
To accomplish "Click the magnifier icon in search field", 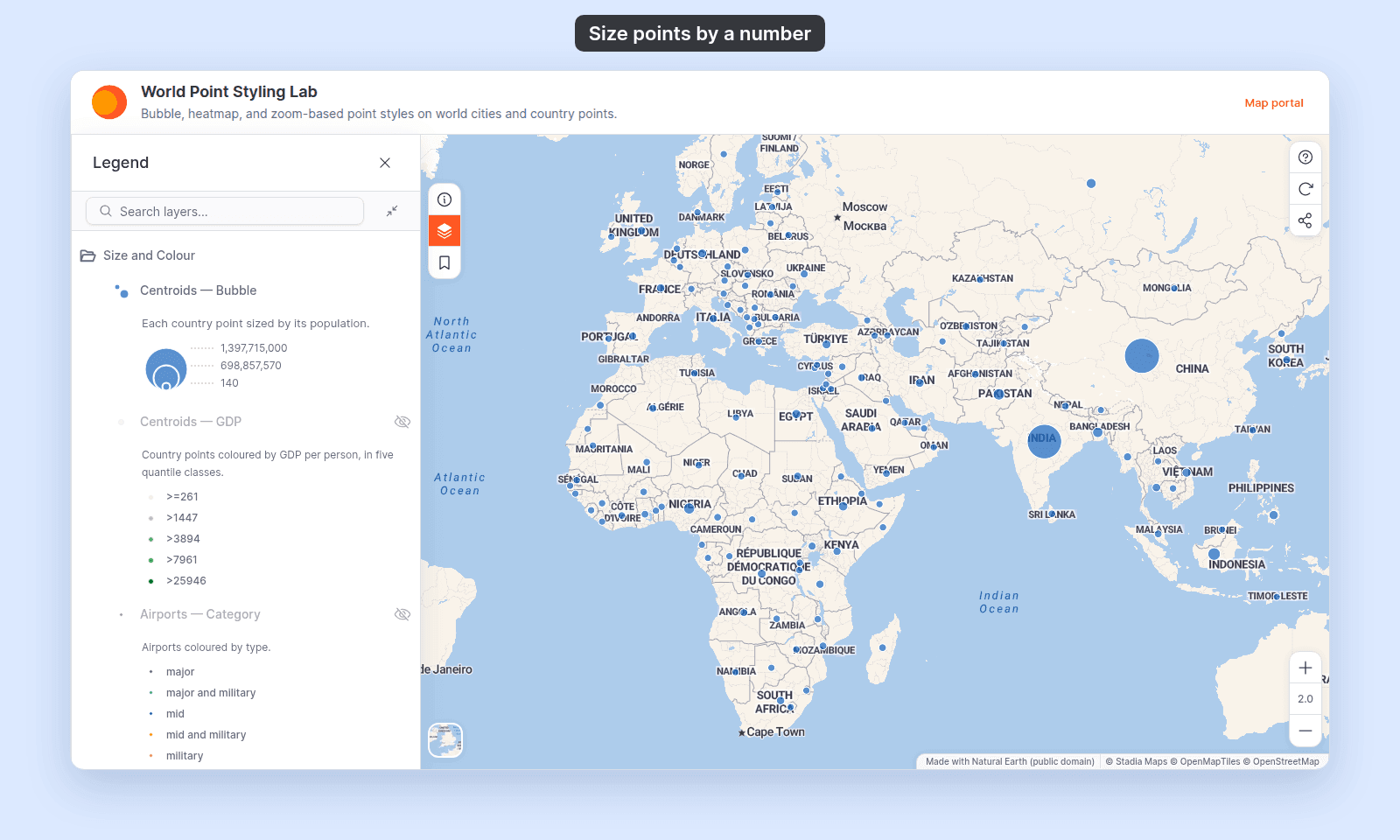I will [106, 211].
